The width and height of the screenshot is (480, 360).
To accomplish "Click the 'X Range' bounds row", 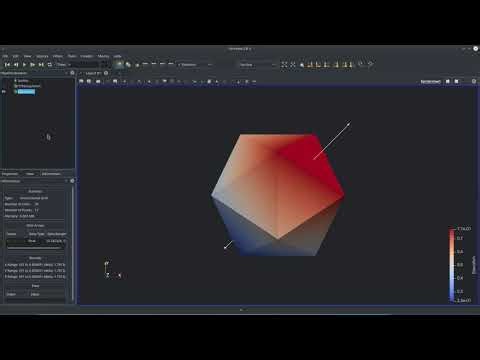I will coord(35,265).
